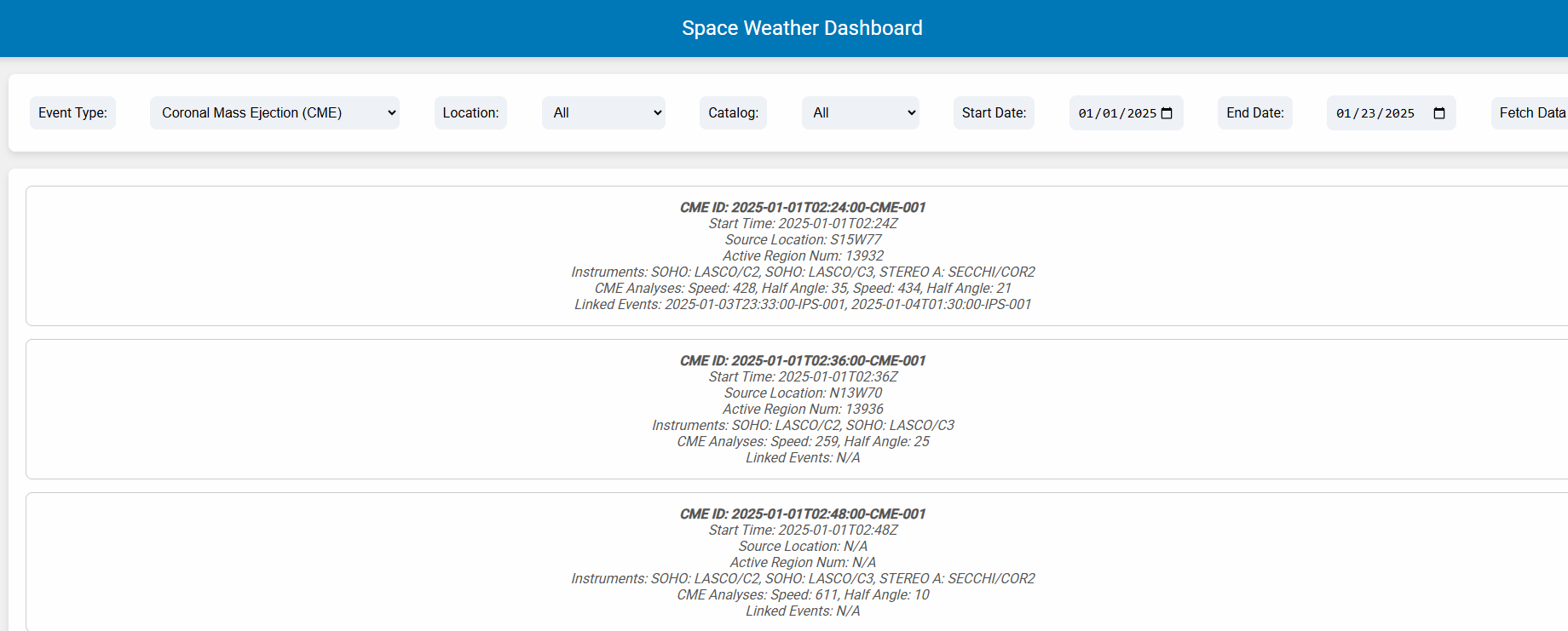Click Source Location: N/A text
1568x631 pixels.
coord(803,546)
